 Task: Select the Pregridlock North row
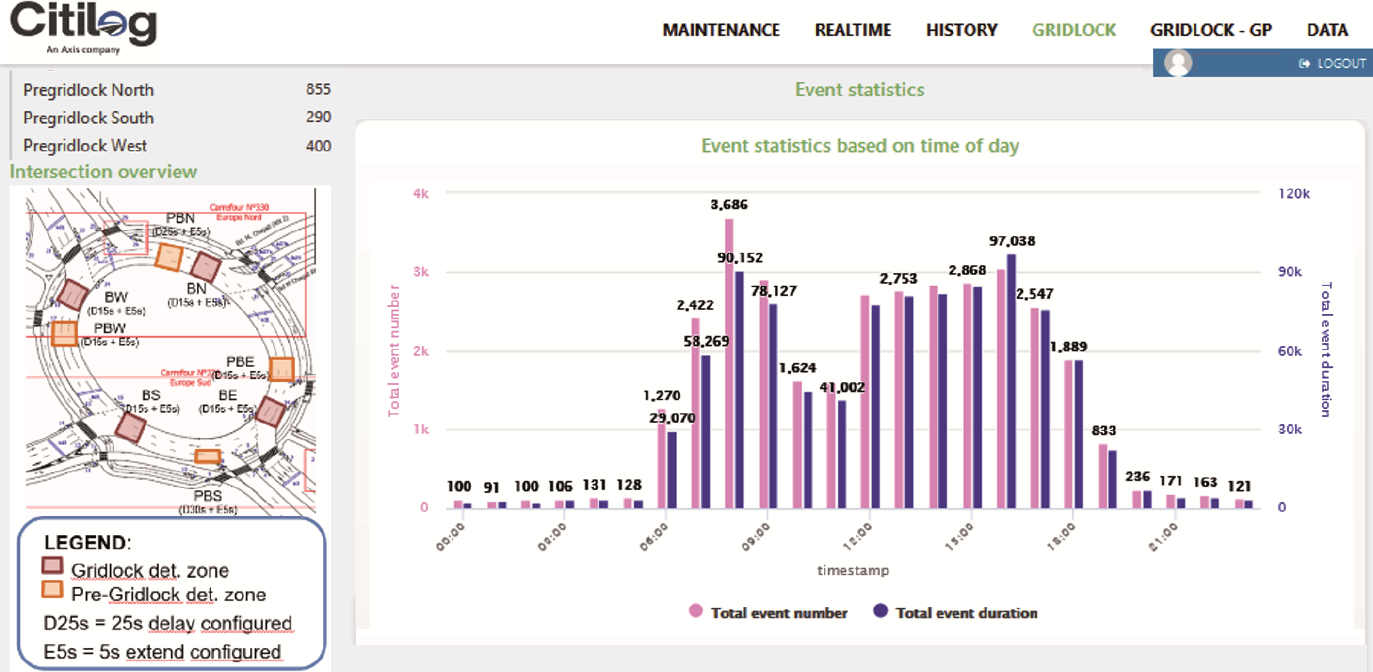click(x=176, y=90)
